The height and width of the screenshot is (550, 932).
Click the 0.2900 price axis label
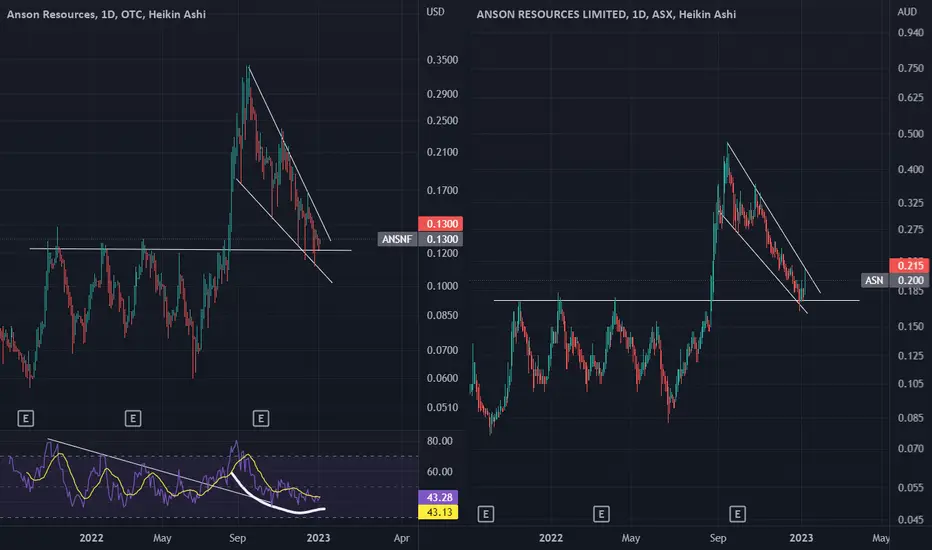[442, 94]
